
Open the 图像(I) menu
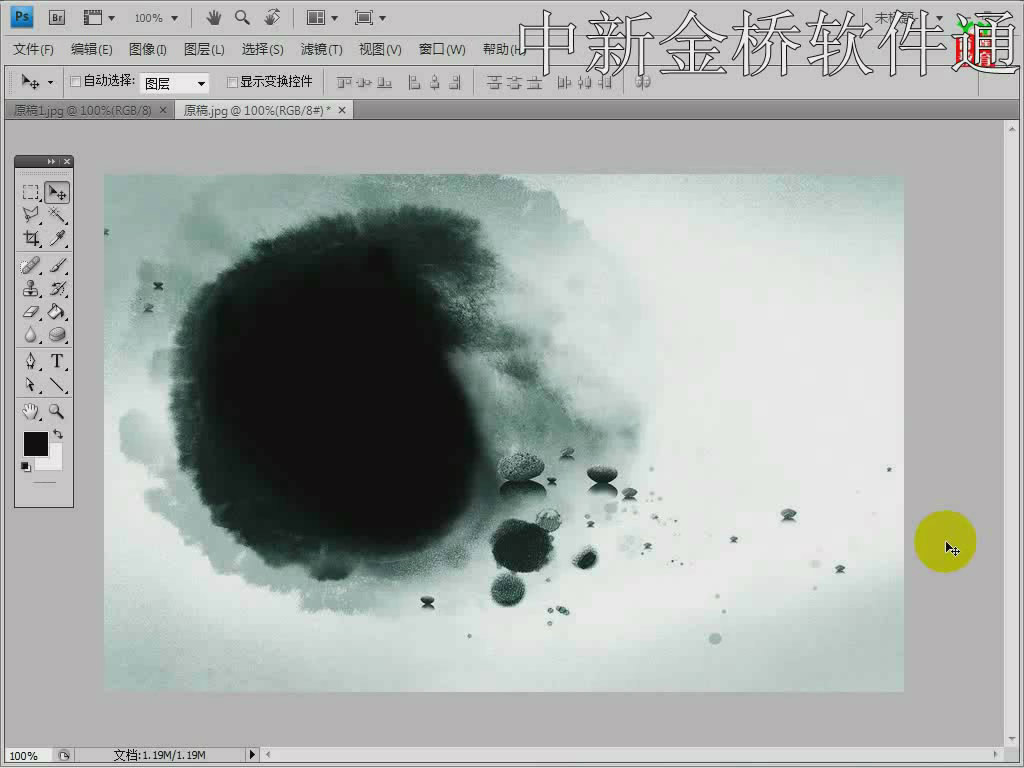[148, 50]
